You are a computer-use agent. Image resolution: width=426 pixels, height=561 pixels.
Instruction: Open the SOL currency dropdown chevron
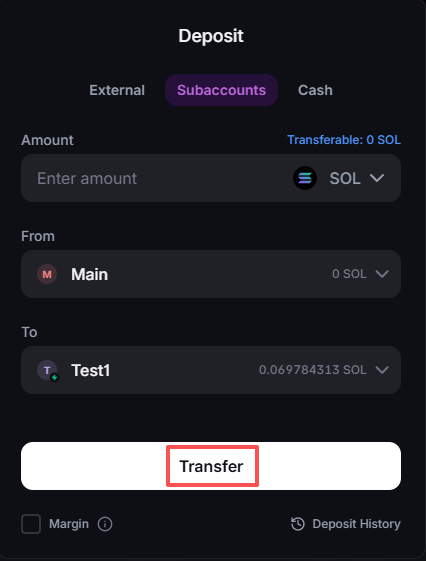377,178
